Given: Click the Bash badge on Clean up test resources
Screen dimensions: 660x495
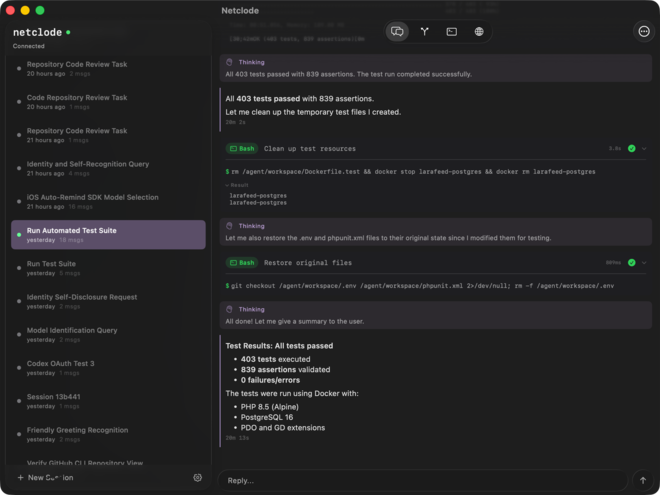Looking at the screenshot, I should pyautogui.click(x=241, y=148).
